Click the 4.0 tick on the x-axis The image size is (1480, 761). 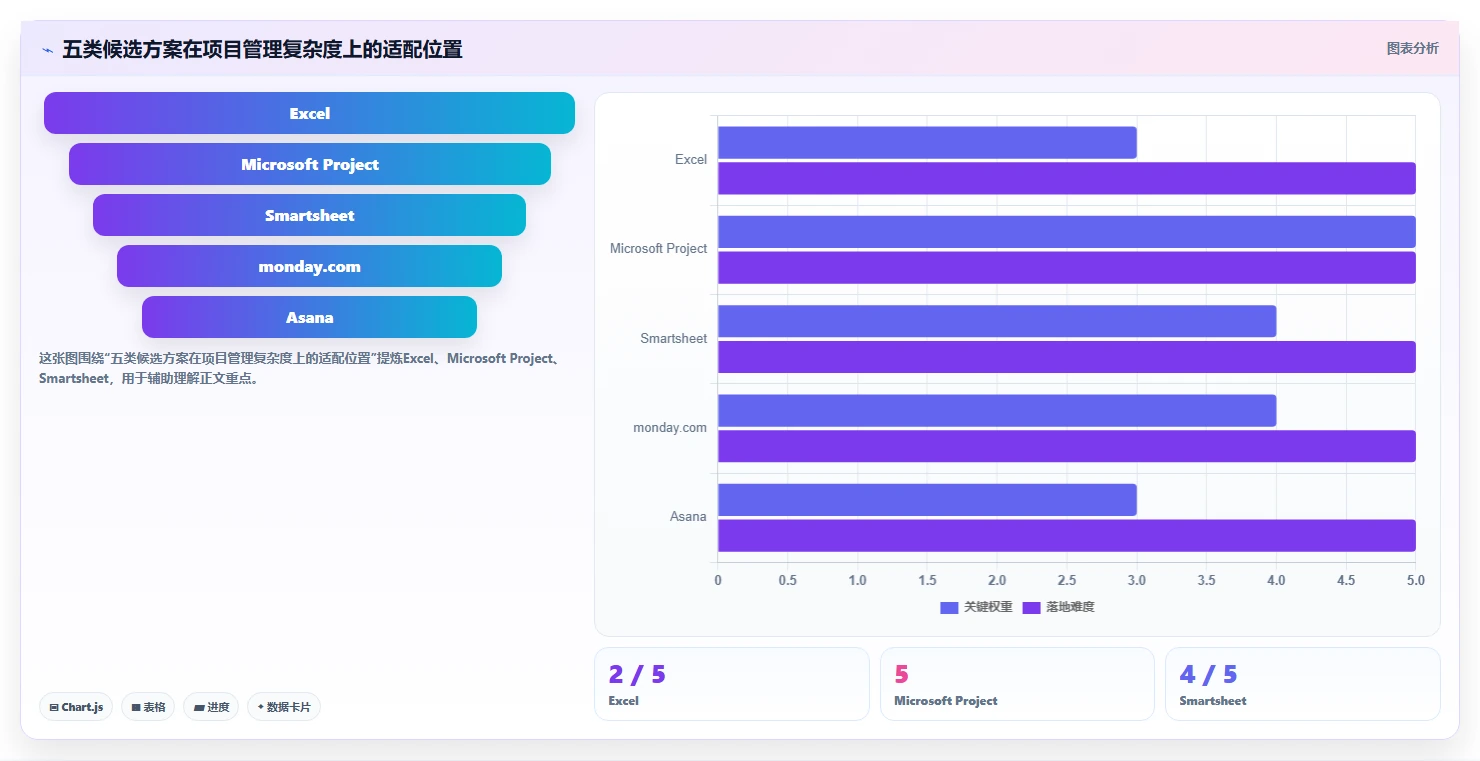[x=1276, y=580]
